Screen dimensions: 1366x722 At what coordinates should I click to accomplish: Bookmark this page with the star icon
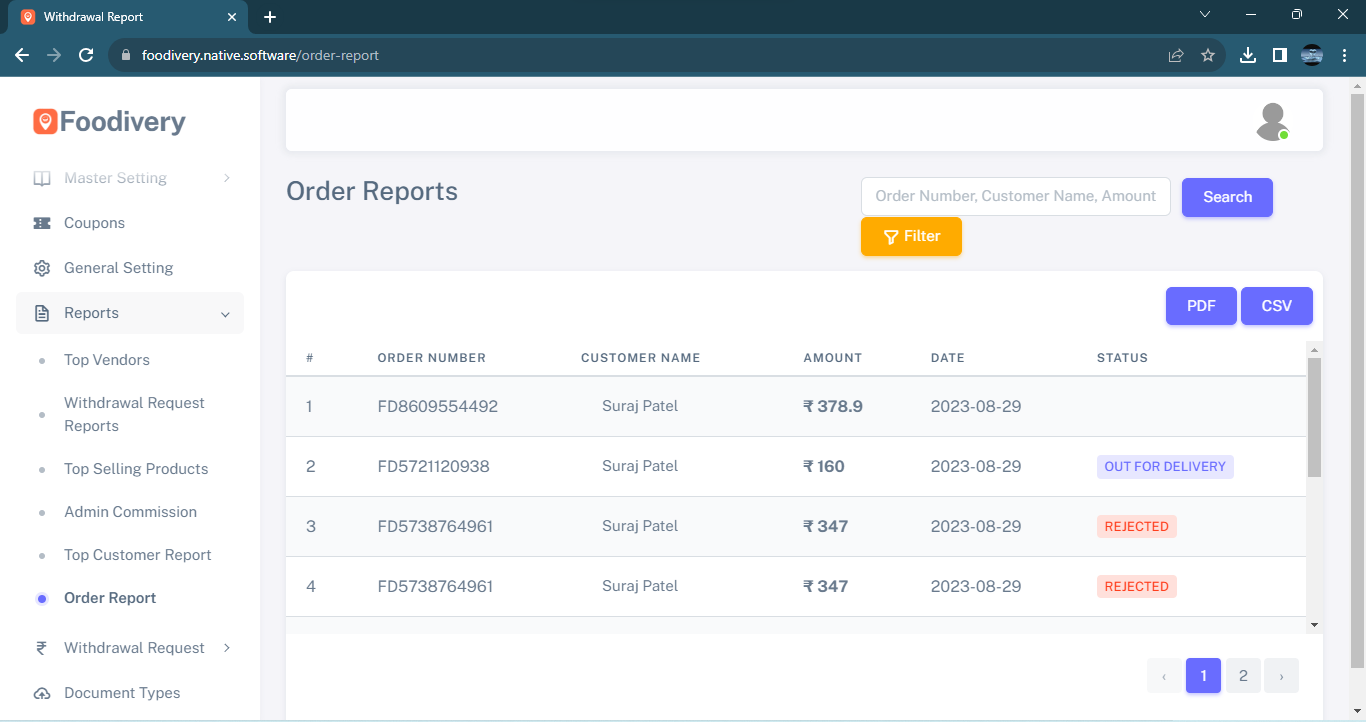[x=1208, y=55]
